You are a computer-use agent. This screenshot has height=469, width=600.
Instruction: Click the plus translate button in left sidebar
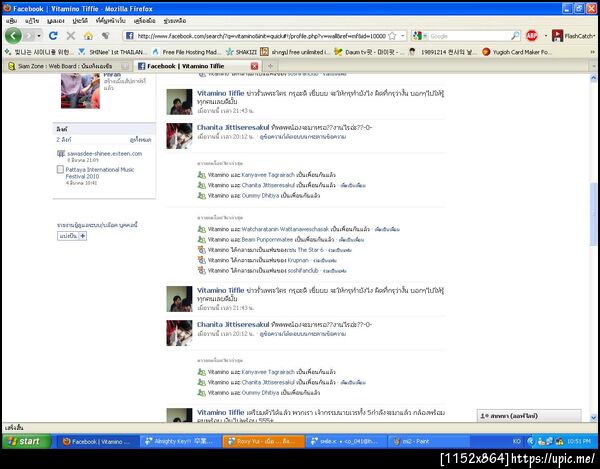tap(83, 236)
